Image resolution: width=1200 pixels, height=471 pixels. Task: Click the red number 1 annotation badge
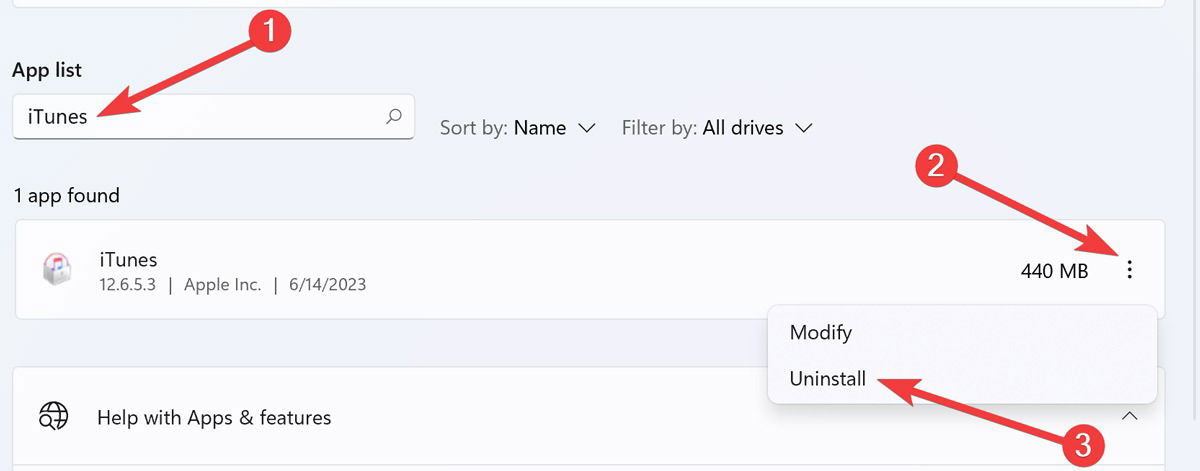click(266, 31)
